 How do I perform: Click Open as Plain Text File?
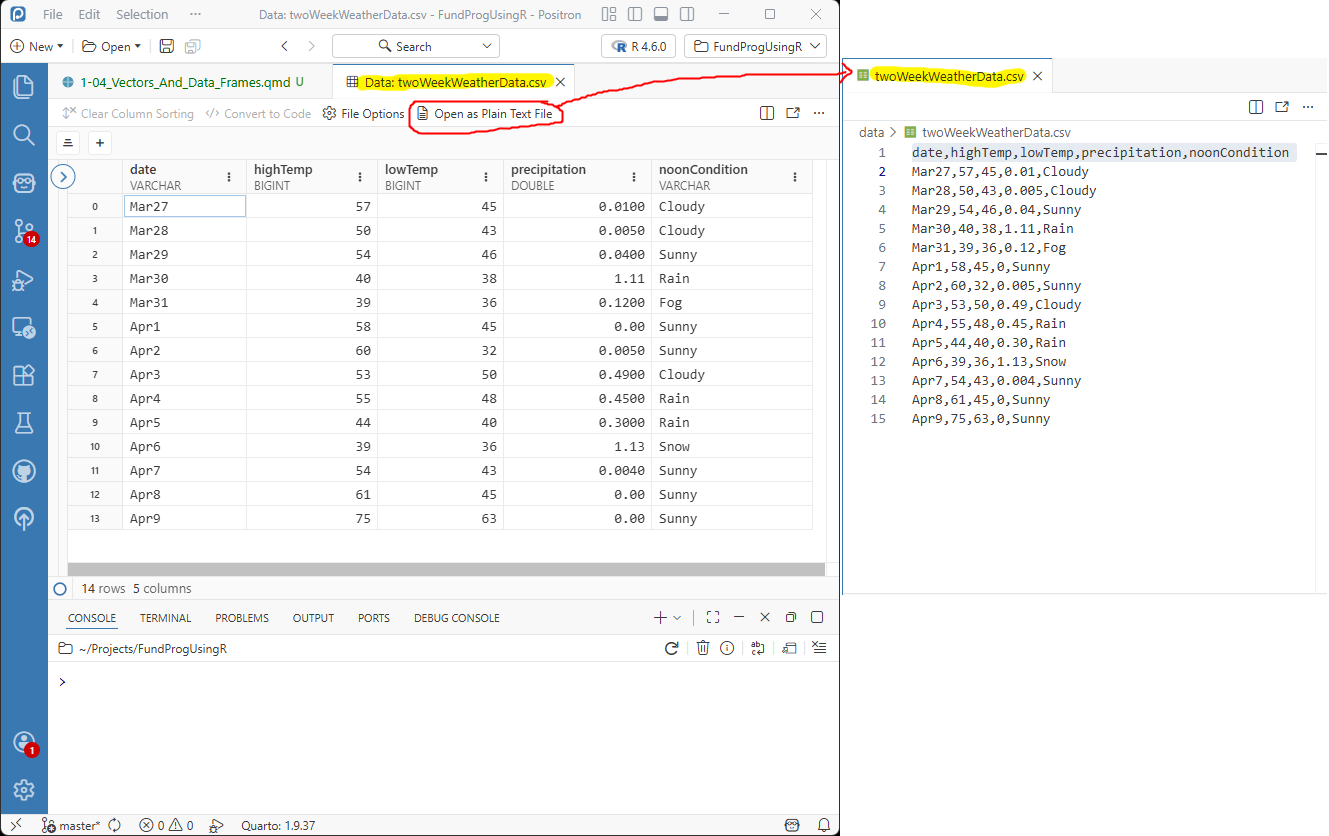coord(485,114)
